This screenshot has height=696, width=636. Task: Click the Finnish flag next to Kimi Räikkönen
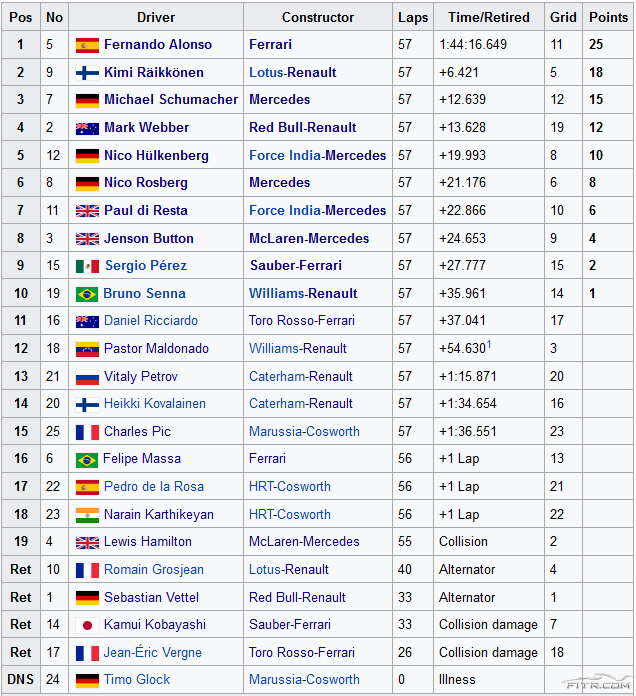point(87,73)
